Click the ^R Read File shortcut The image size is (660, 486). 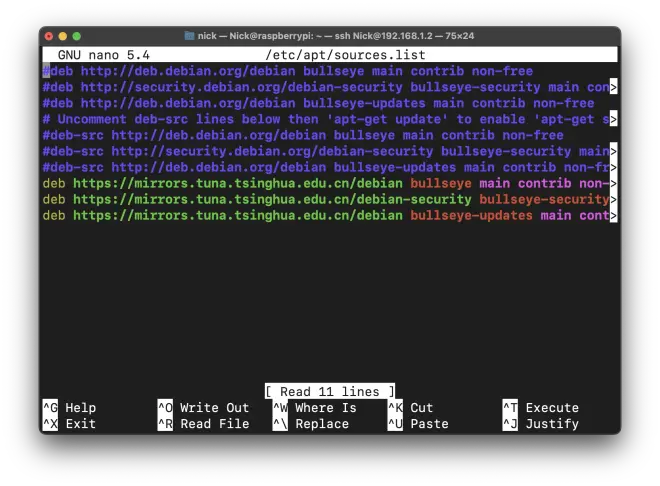[203, 424]
